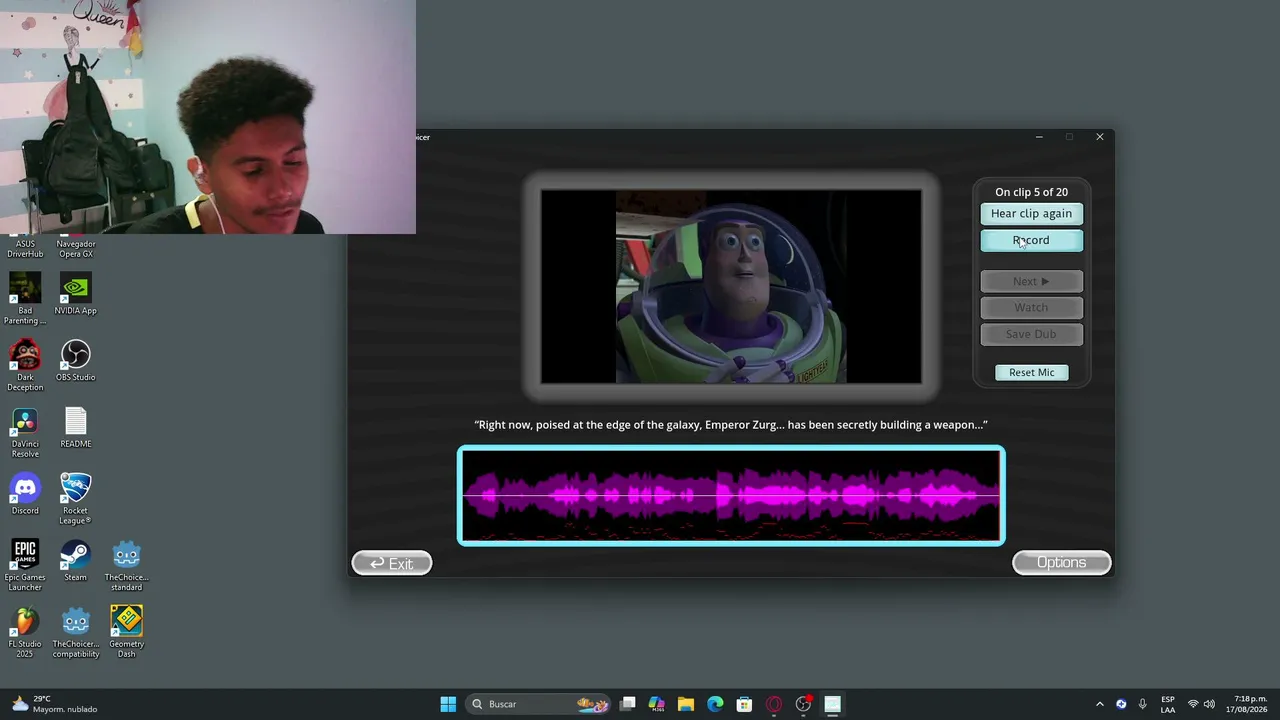Image resolution: width=1280 pixels, height=720 pixels.
Task: Select the FL Studio 2025 desktop icon
Action: click(x=25, y=633)
